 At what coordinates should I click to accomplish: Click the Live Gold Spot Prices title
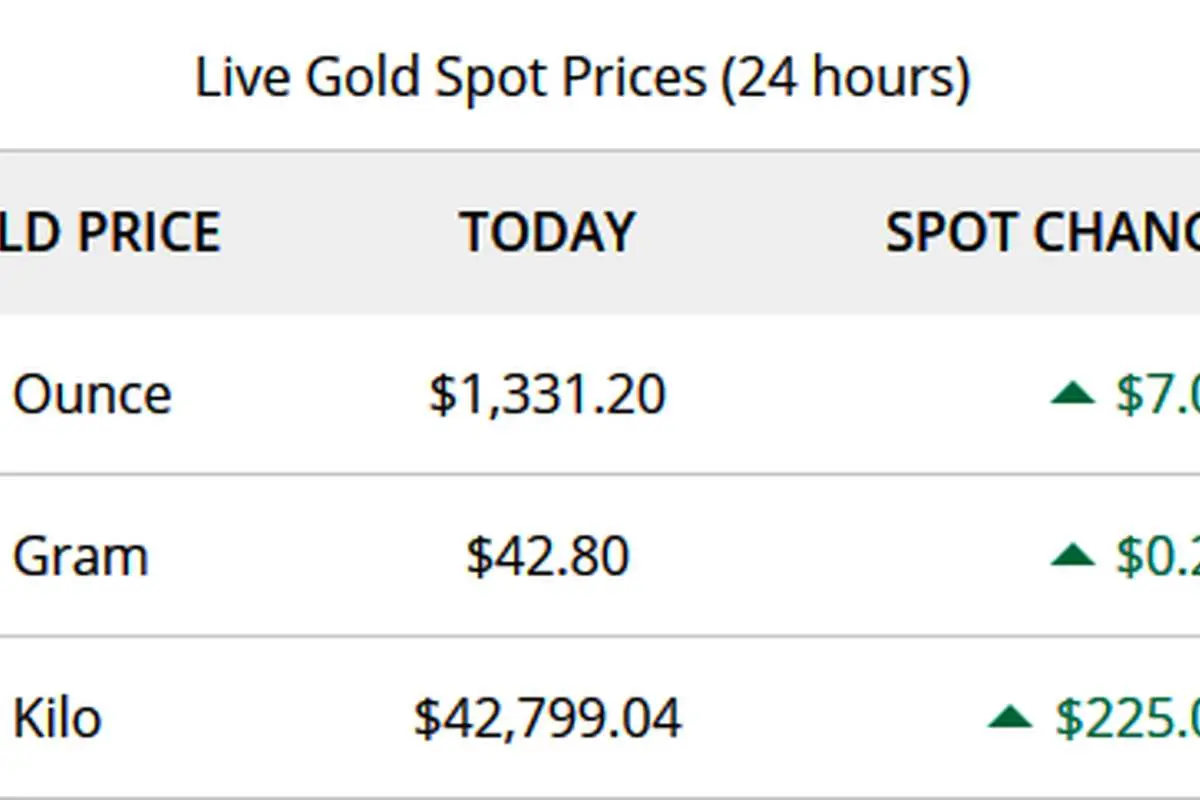(x=582, y=78)
